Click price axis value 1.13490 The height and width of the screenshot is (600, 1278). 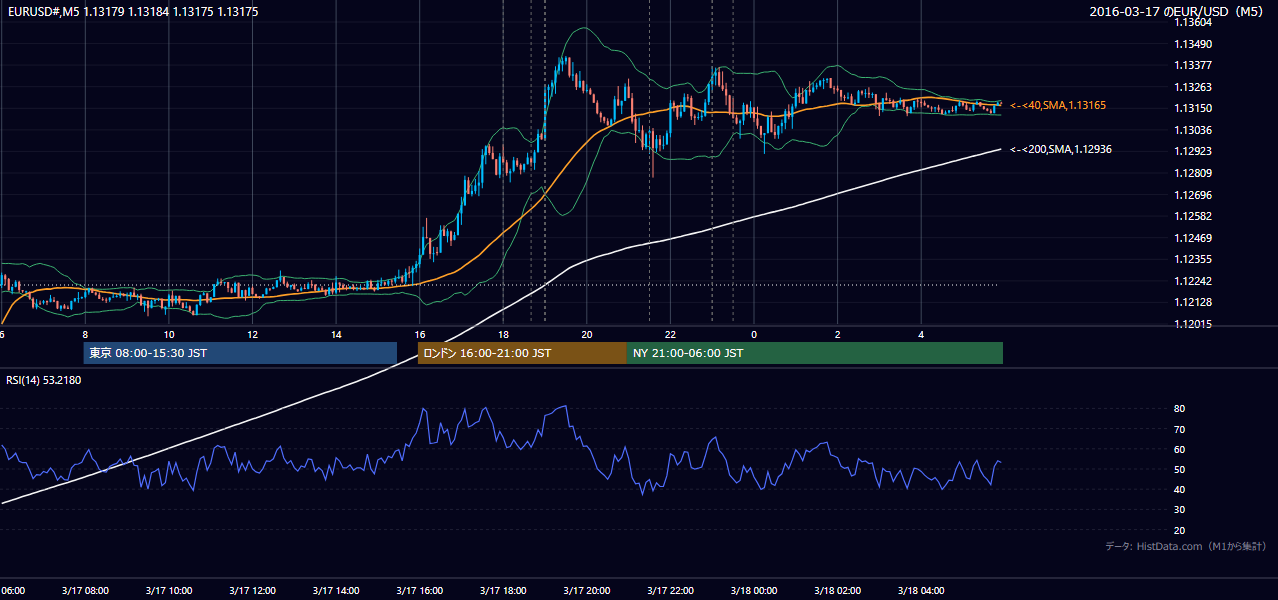[x=1193, y=44]
